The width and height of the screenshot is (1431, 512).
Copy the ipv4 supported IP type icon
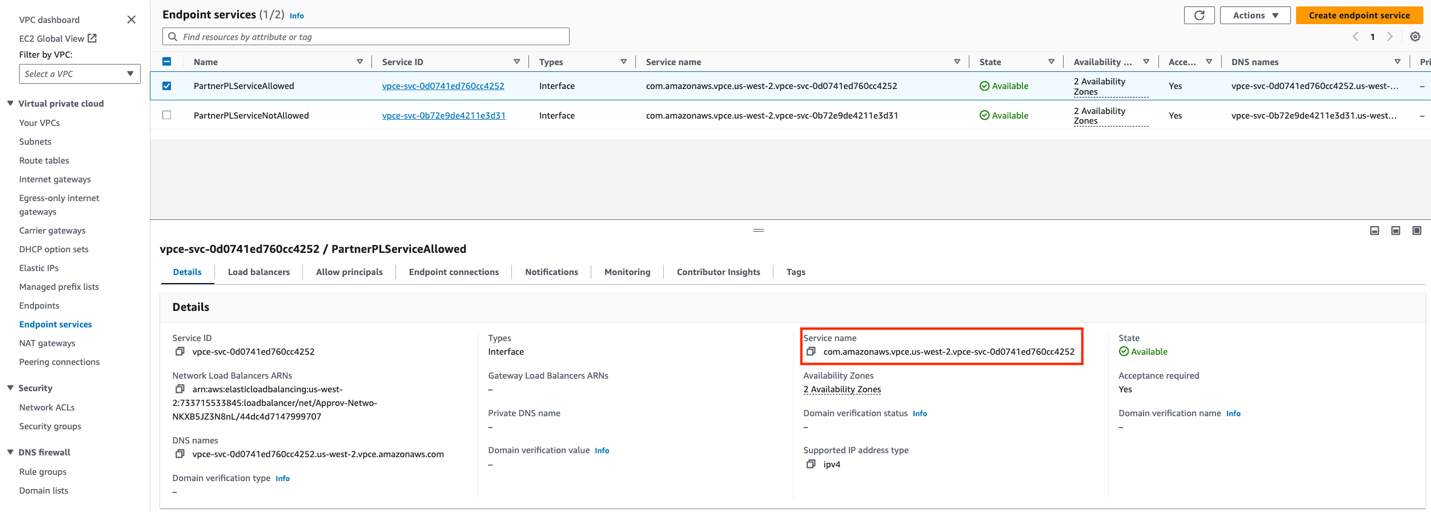click(811, 464)
